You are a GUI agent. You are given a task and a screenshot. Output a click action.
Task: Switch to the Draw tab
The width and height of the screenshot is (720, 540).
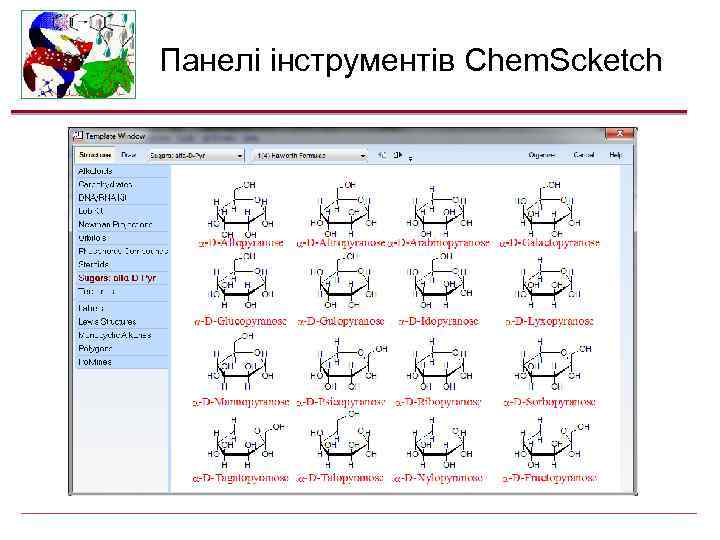click(x=129, y=155)
